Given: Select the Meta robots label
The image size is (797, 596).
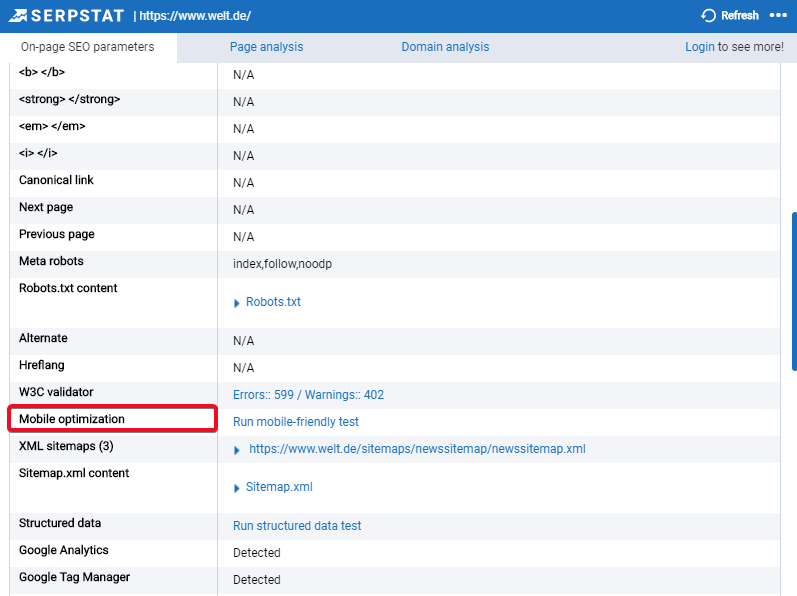Looking at the screenshot, I should click(51, 261).
